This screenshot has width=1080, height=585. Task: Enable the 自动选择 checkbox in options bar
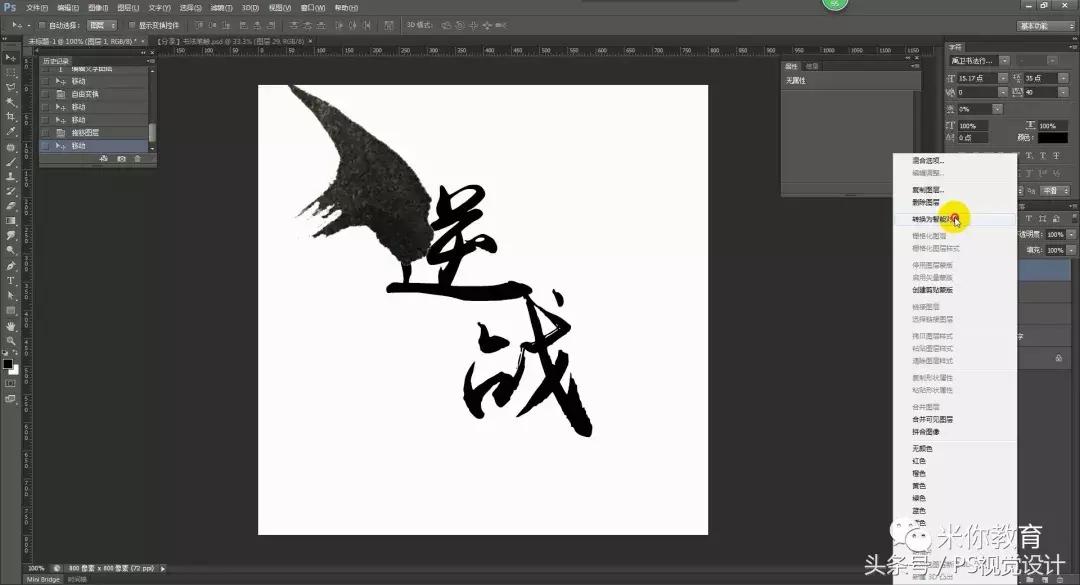coord(41,26)
